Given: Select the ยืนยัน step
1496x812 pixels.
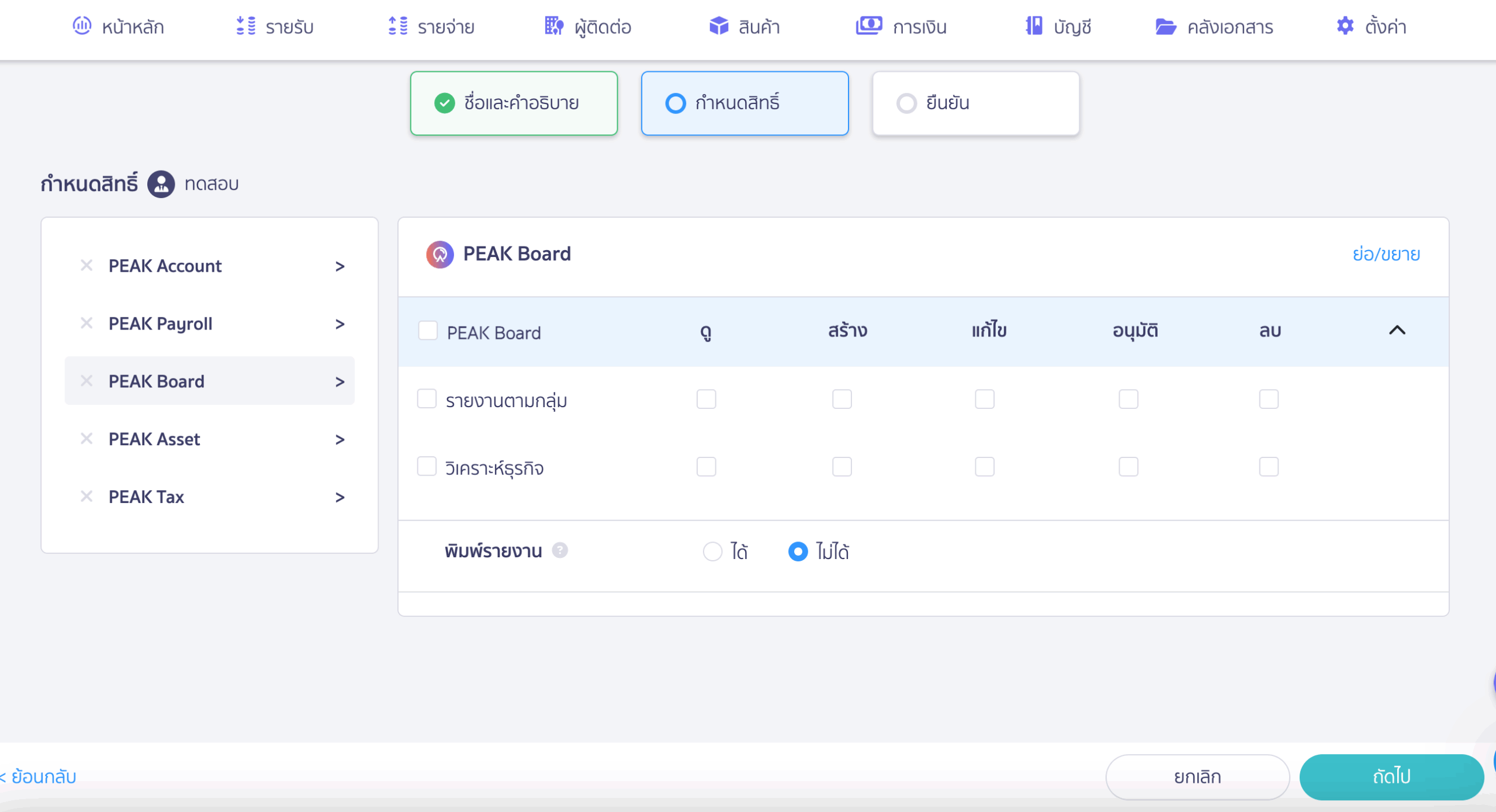Looking at the screenshot, I should (975, 103).
